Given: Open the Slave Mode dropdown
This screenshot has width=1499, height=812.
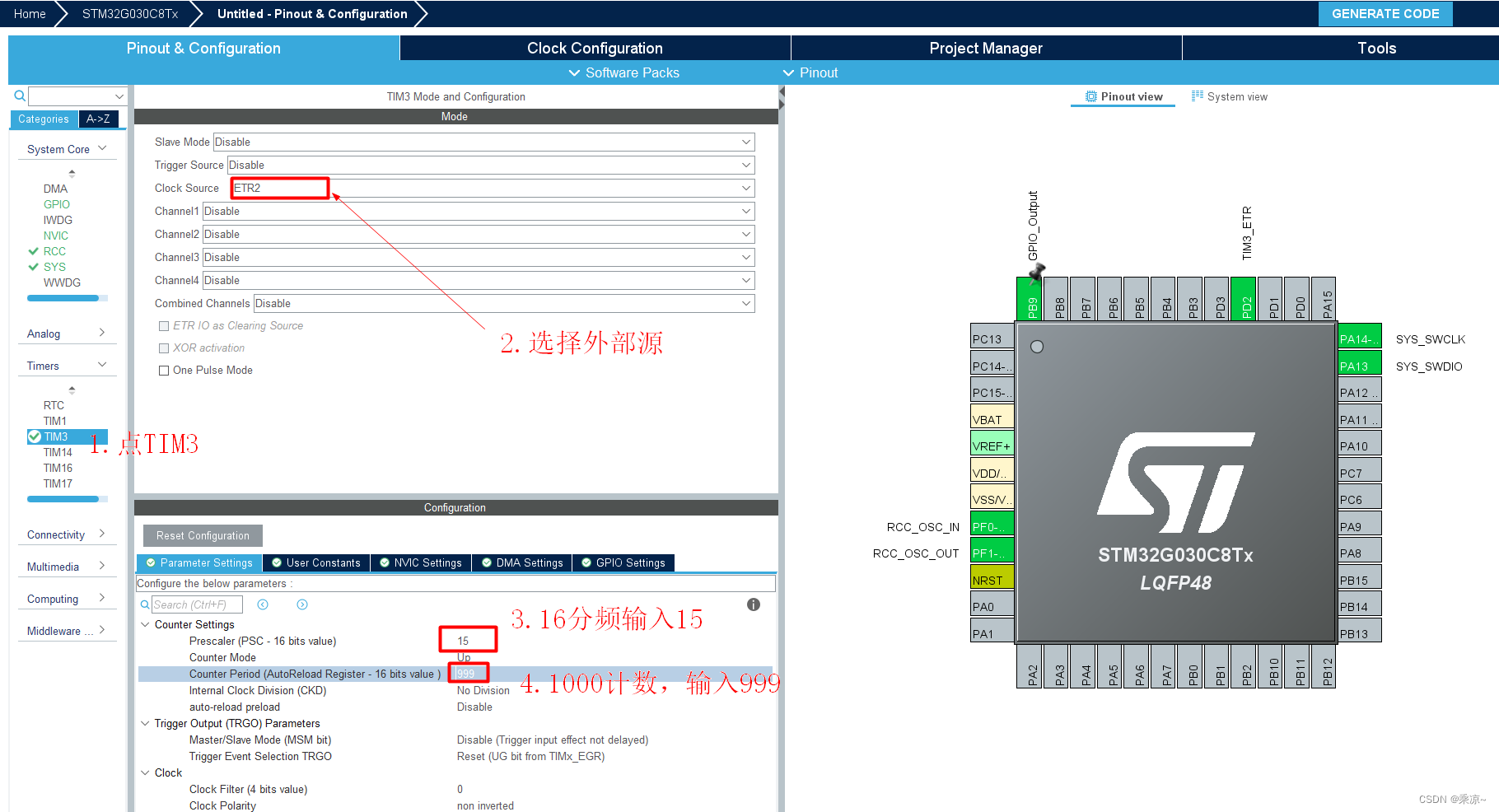Looking at the screenshot, I should 483,142.
